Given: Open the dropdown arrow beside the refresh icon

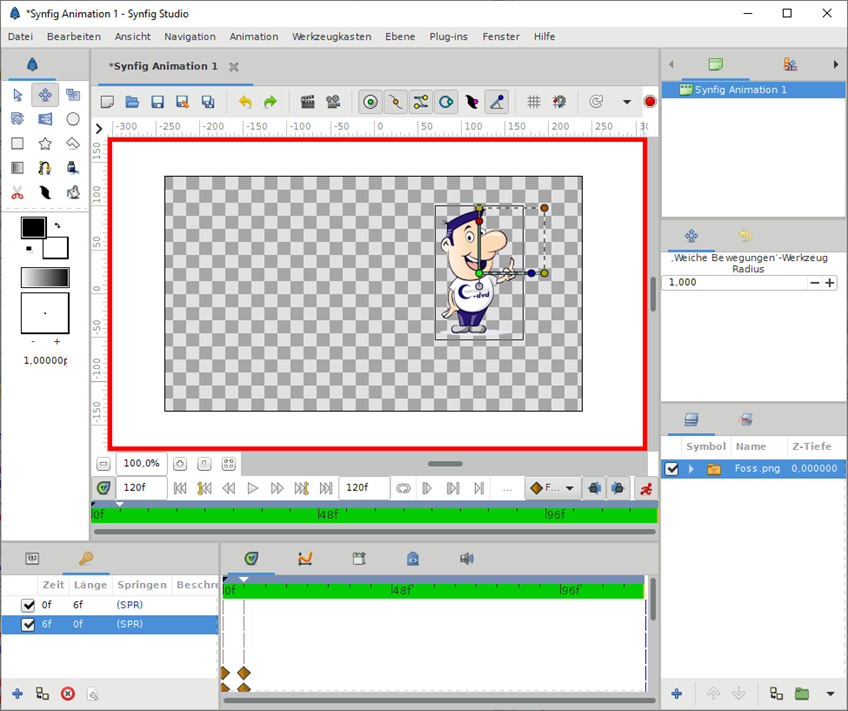Looking at the screenshot, I should pos(627,102).
